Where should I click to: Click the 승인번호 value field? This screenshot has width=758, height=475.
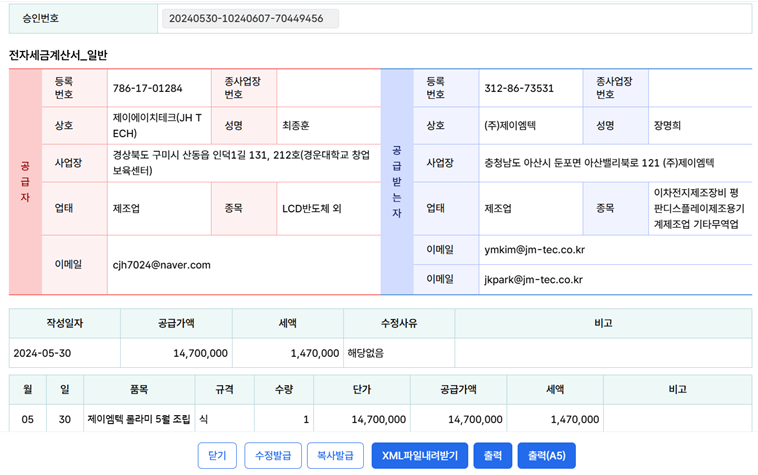pyautogui.click(x=248, y=19)
